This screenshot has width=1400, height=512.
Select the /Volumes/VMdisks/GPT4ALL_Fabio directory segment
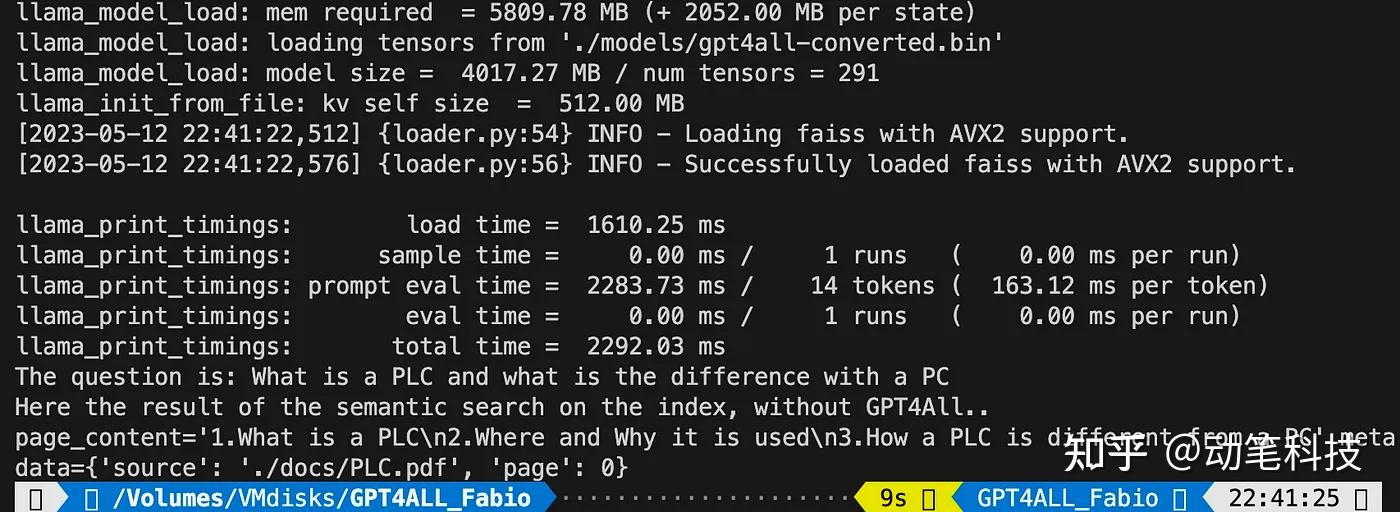[x=322, y=498]
